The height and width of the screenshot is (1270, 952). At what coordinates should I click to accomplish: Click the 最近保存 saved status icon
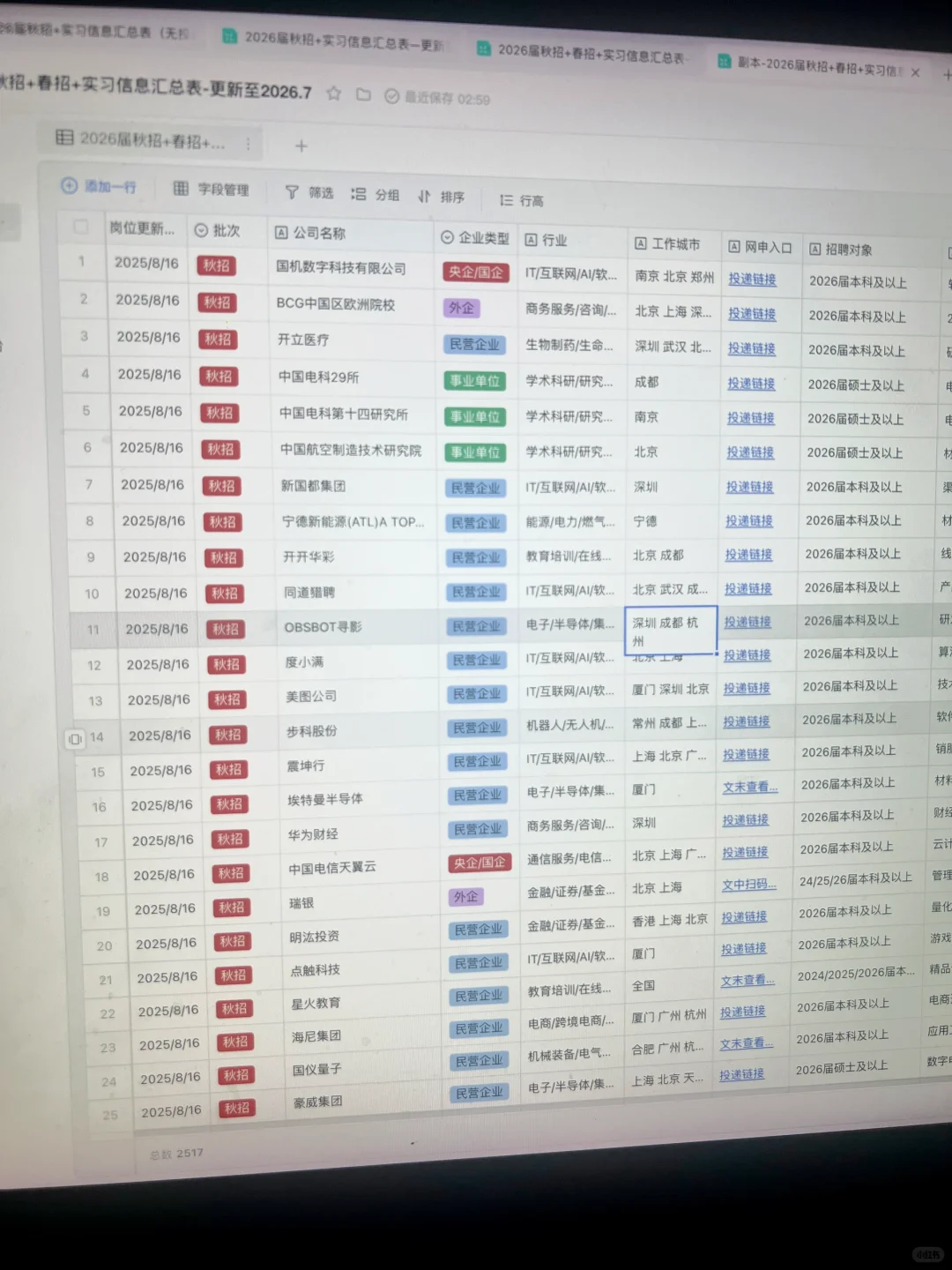click(391, 96)
